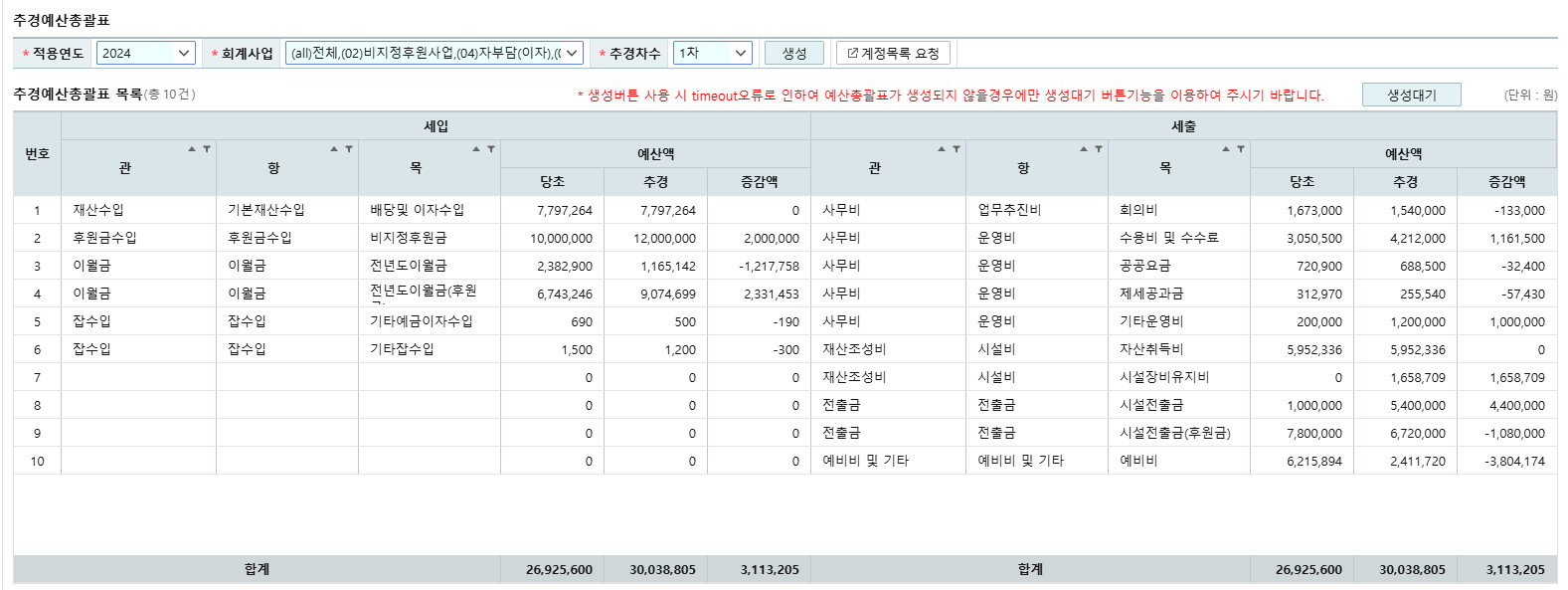Click the filter icon in 세입 관 column
The height and width of the screenshot is (590, 1568).
pos(207,149)
